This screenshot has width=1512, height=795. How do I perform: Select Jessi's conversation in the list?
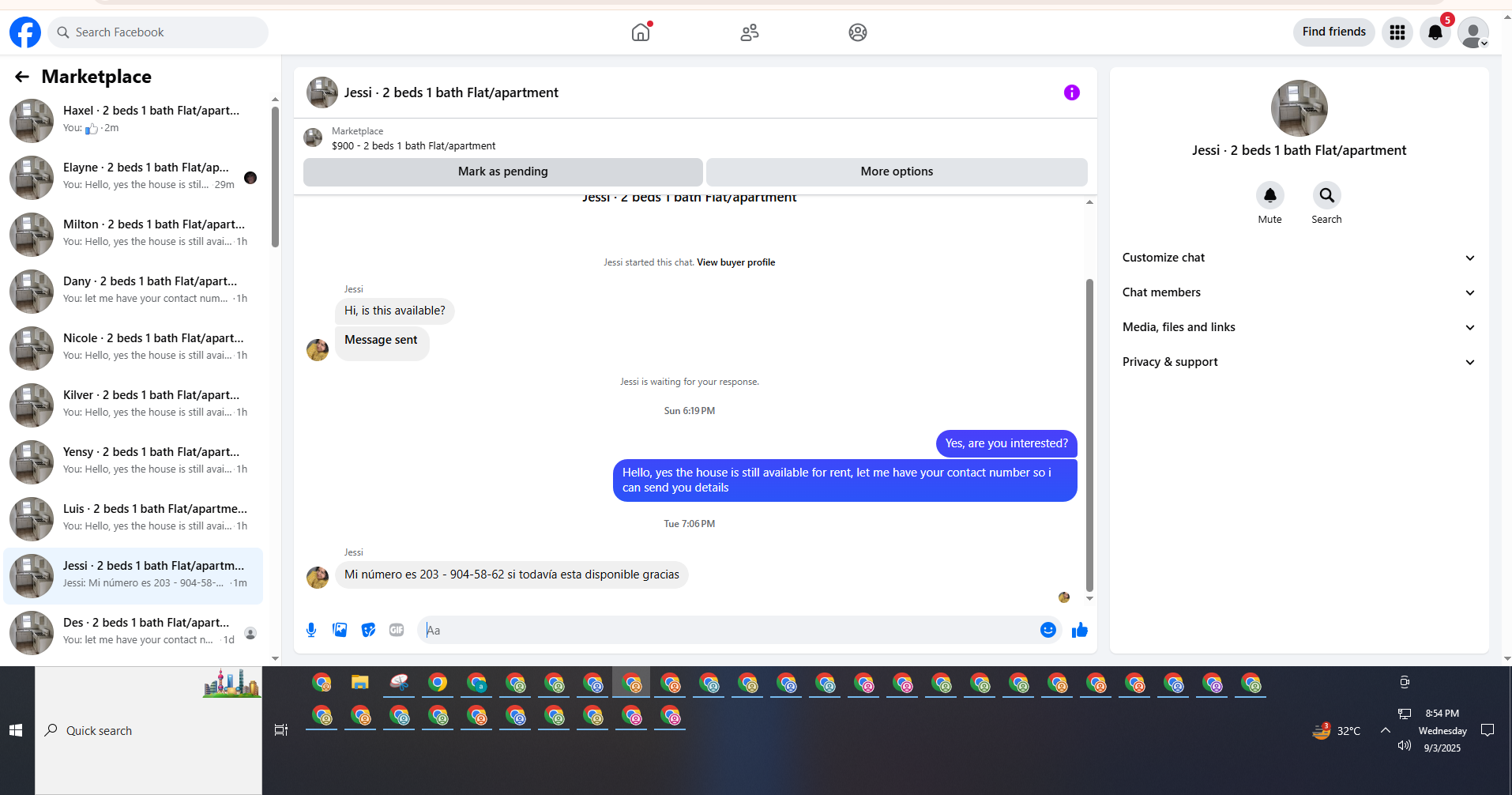(134, 576)
